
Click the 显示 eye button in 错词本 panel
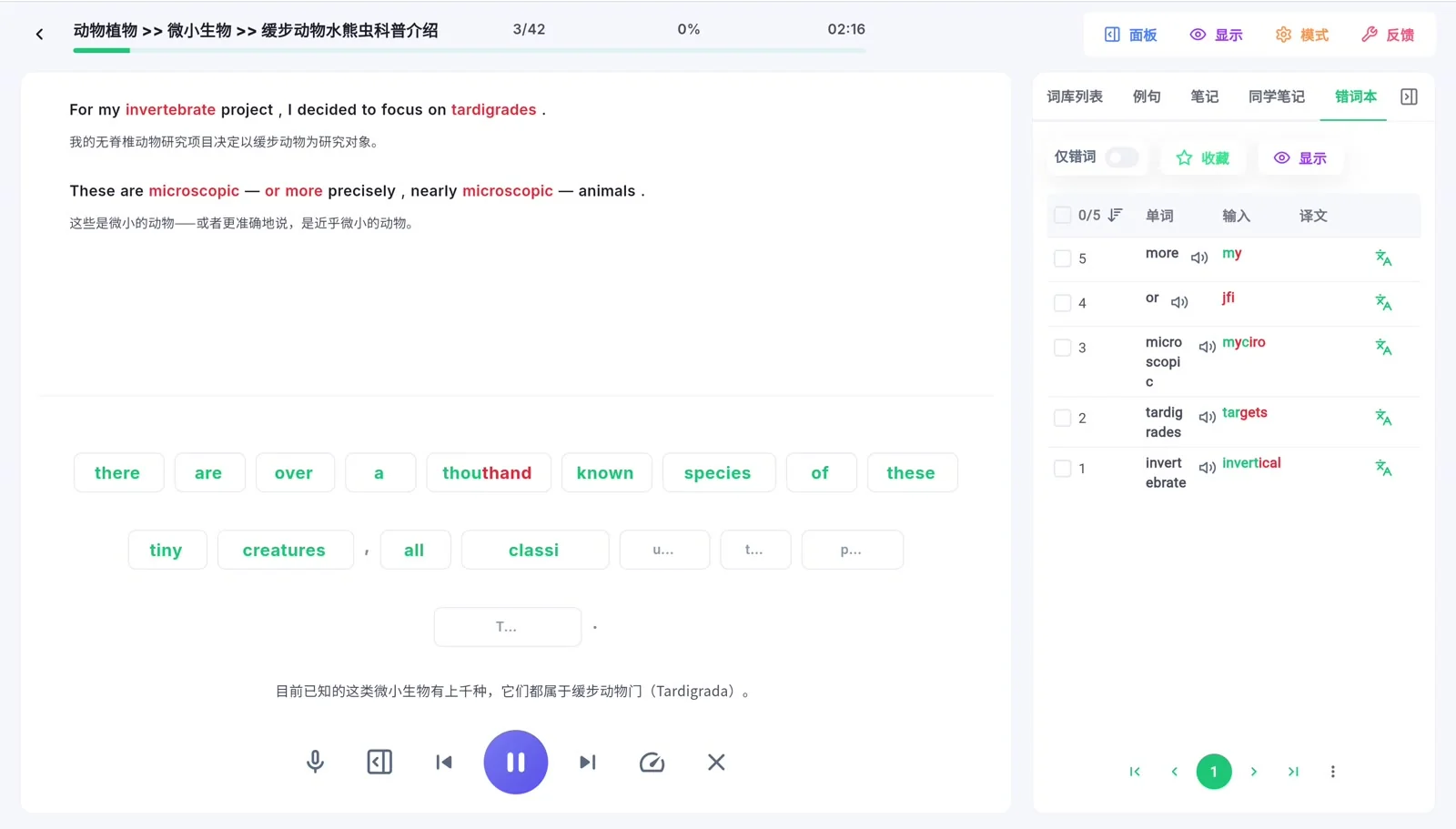[1300, 158]
